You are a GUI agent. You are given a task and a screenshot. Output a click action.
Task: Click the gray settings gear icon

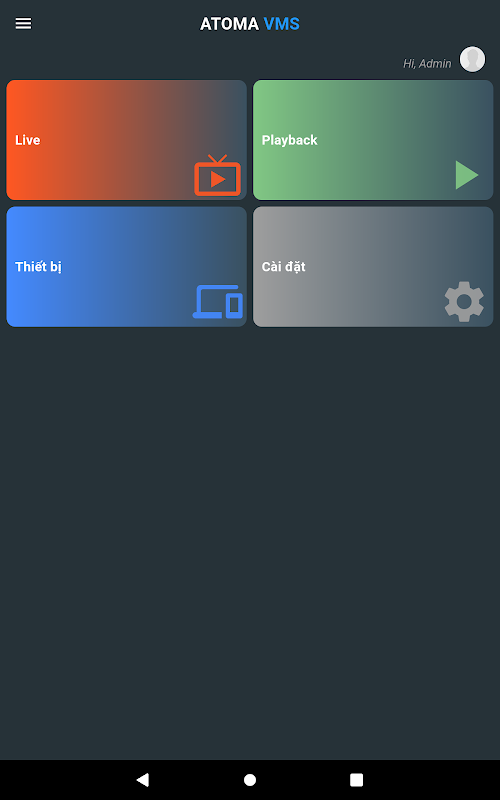point(464,302)
